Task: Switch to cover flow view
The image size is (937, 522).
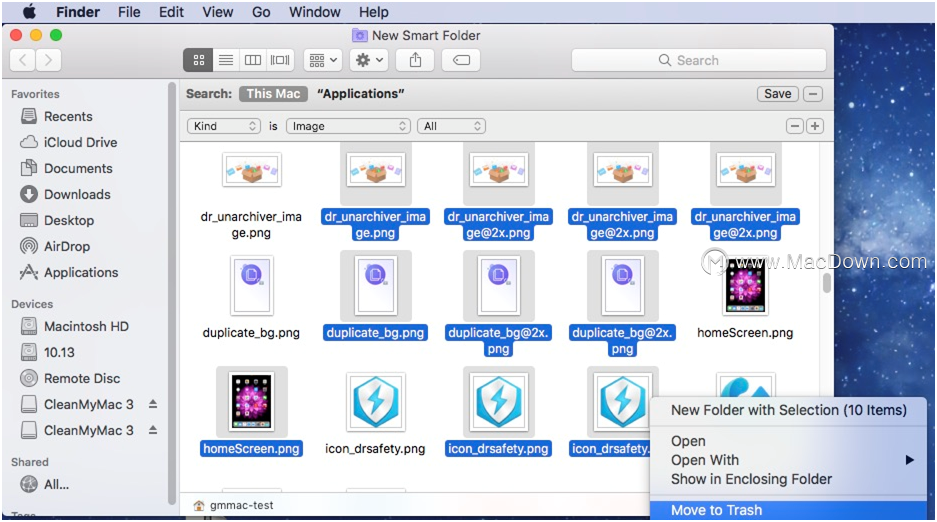Action: point(280,60)
